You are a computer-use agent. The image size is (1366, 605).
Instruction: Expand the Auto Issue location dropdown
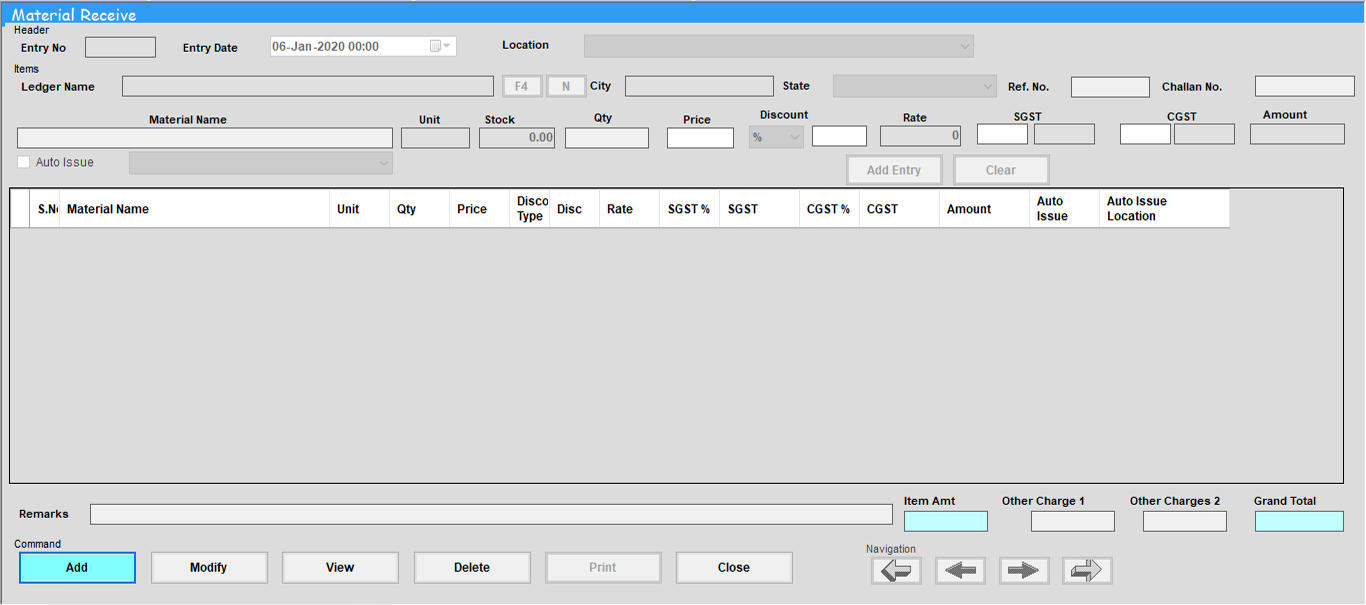point(383,163)
